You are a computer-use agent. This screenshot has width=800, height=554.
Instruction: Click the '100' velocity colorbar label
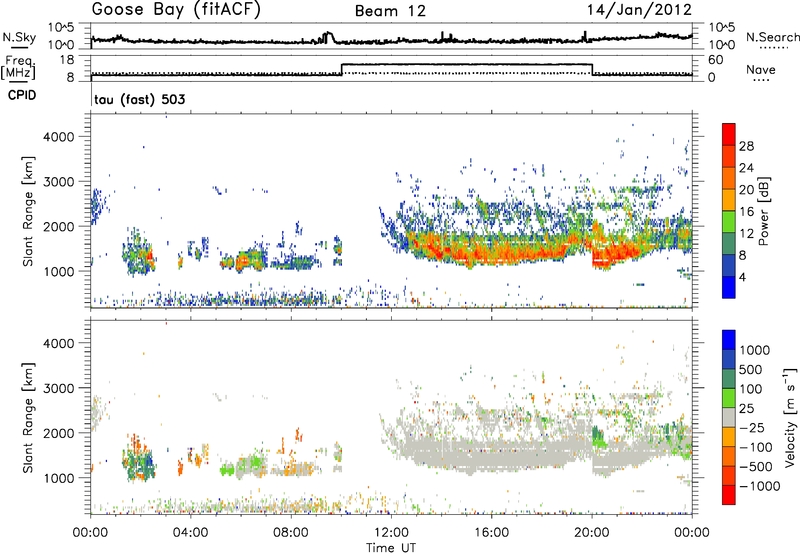pos(750,389)
